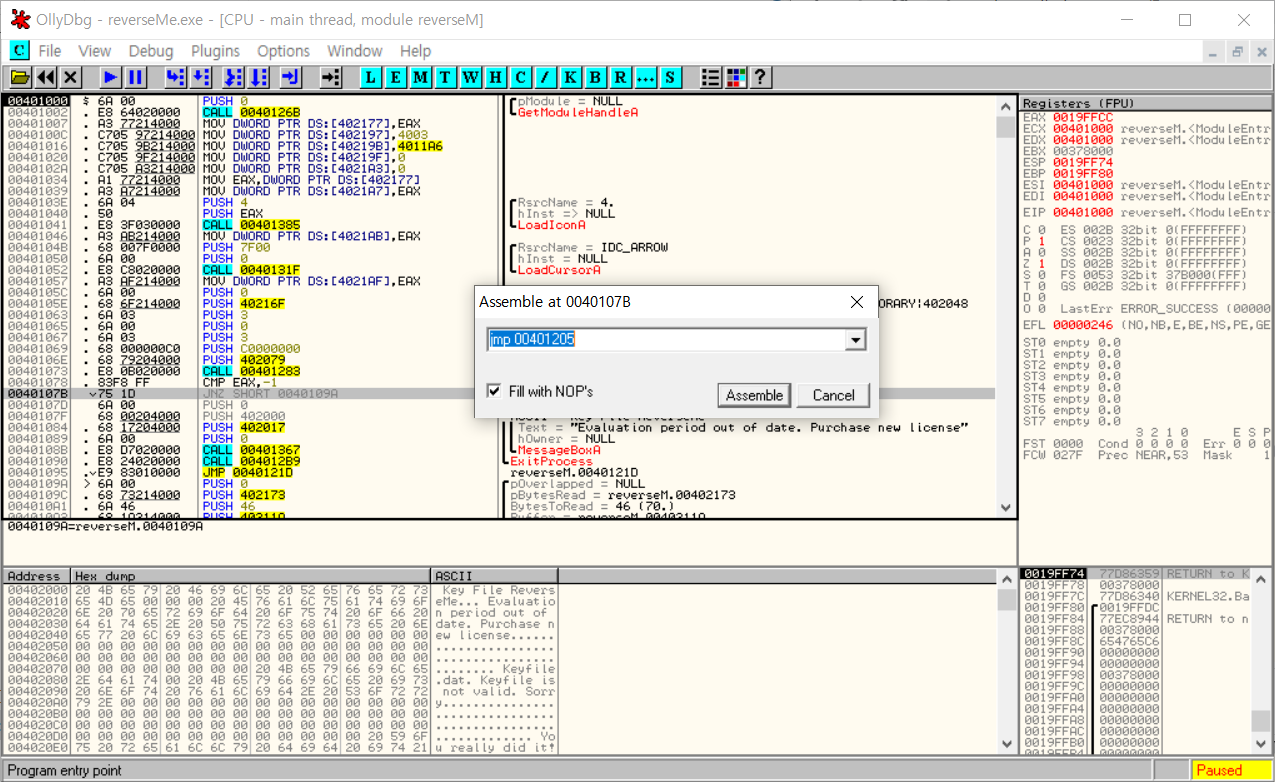This screenshot has width=1275, height=782.
Task: Show Patches window (slash button)
Action: coord(546,77)
